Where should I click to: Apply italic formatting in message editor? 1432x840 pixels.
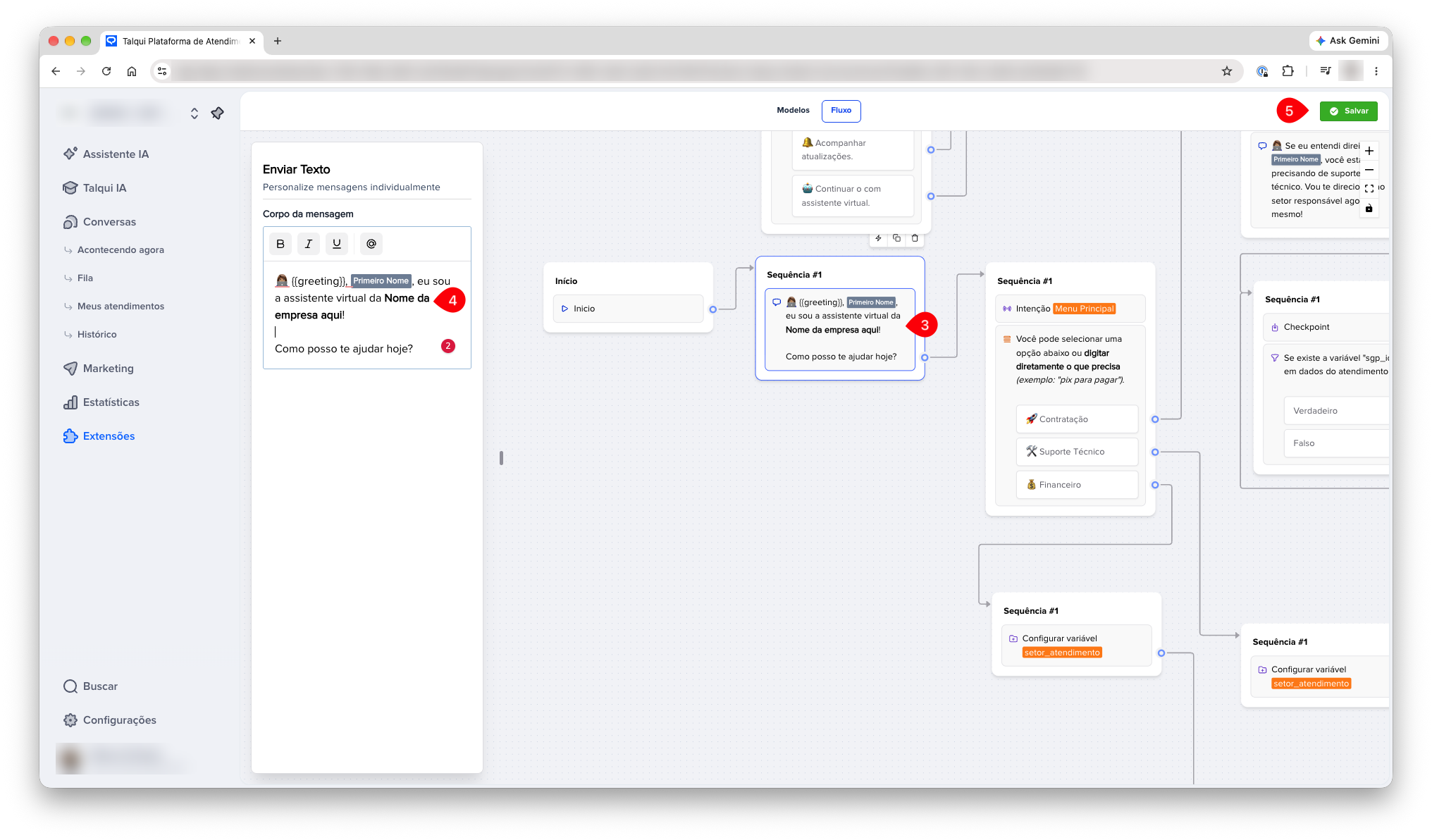click(x=309, y=244)
